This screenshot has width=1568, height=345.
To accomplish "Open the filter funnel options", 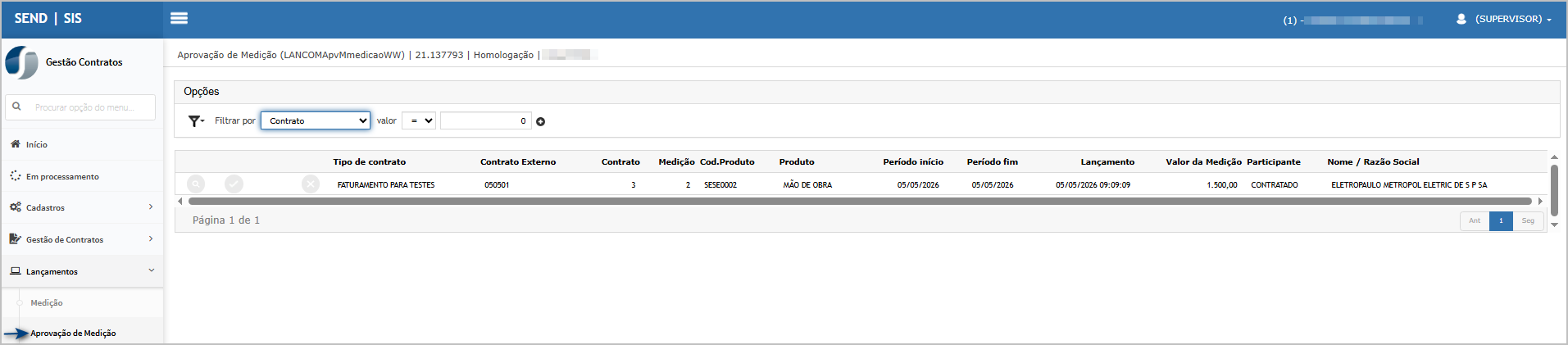I will [x=196, y=121].
